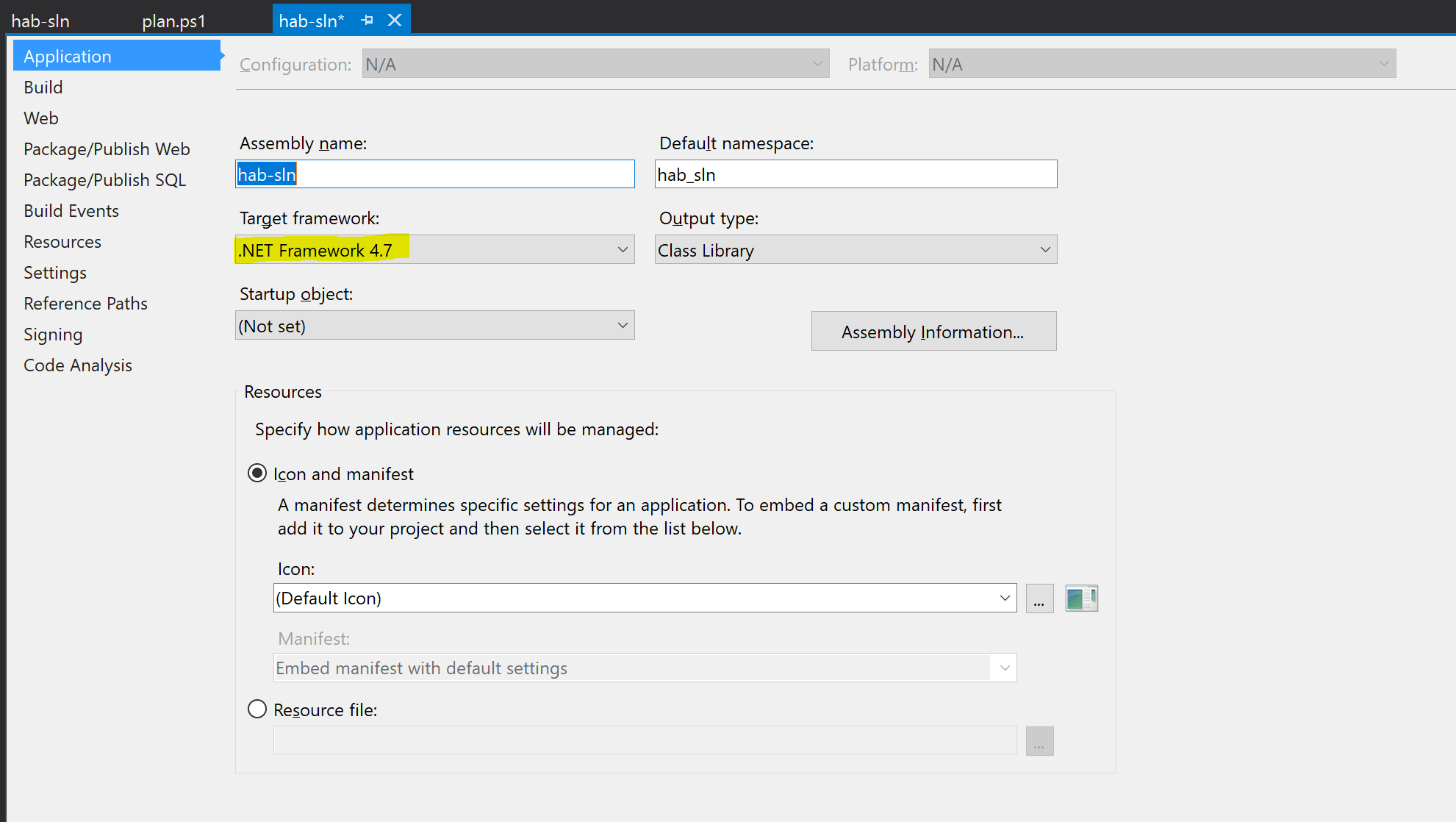Select the Resource file radio button
This screenshot has height=822, width=1456.
[258, 709]
